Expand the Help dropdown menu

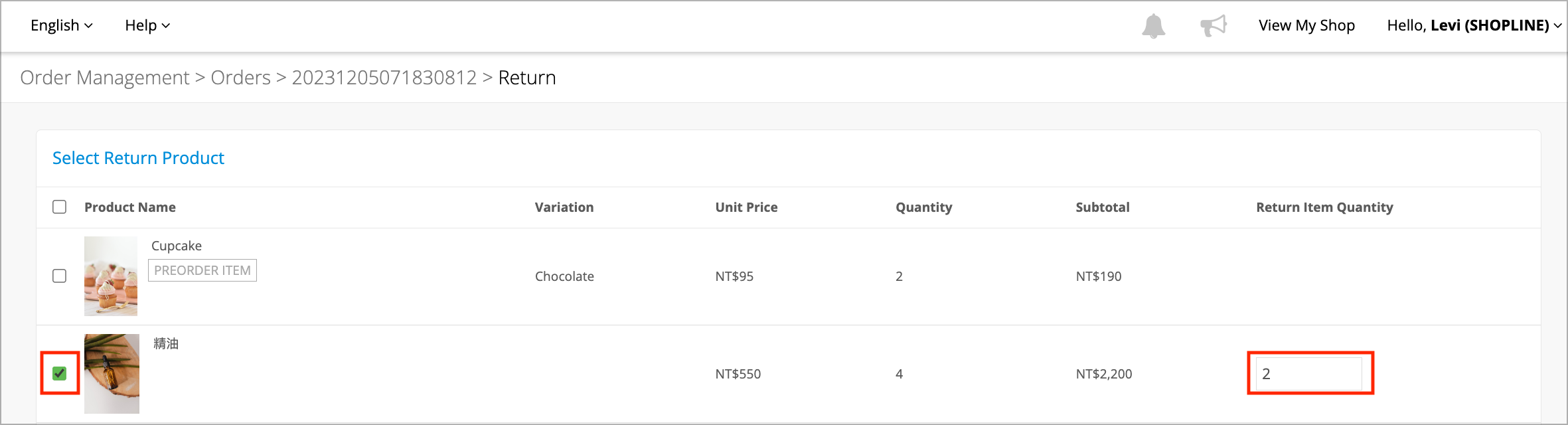click(147, 25)
